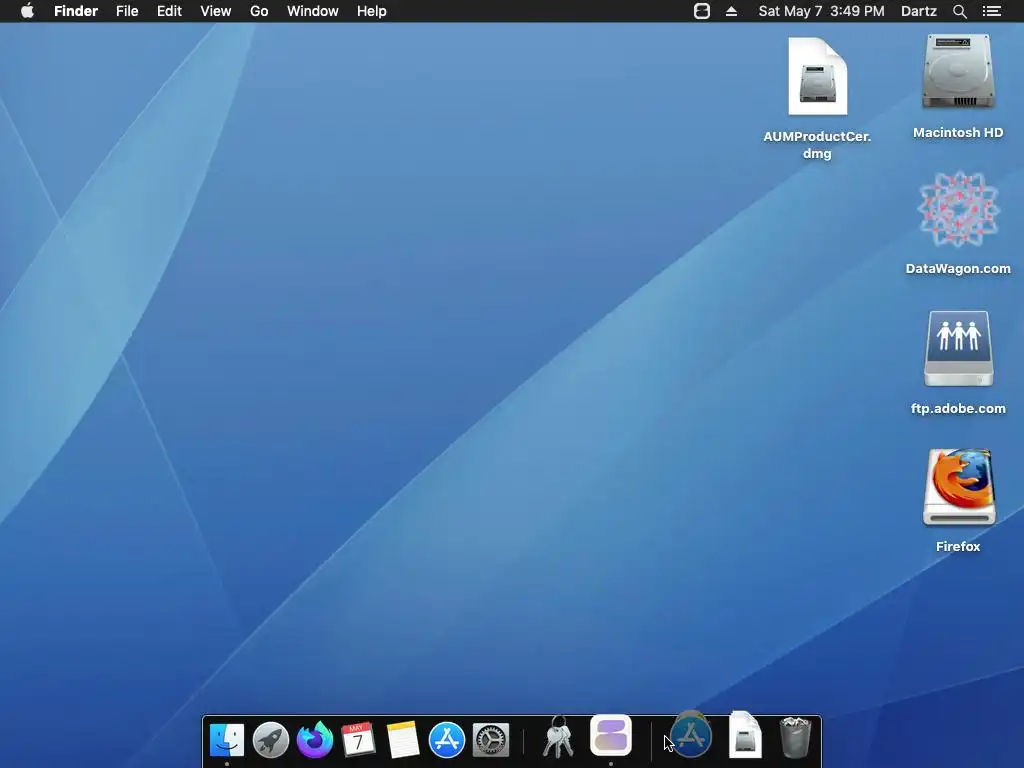1024x768 pixels.
Task: Click the date and time in menu bar
Action: 821,11
